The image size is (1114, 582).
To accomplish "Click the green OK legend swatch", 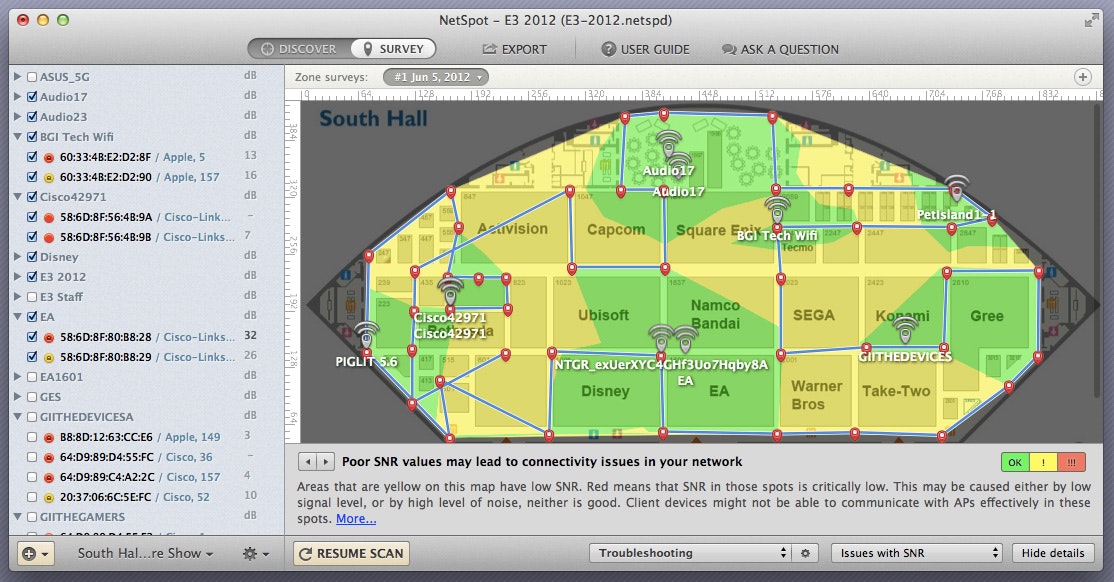I will 1015,462.
